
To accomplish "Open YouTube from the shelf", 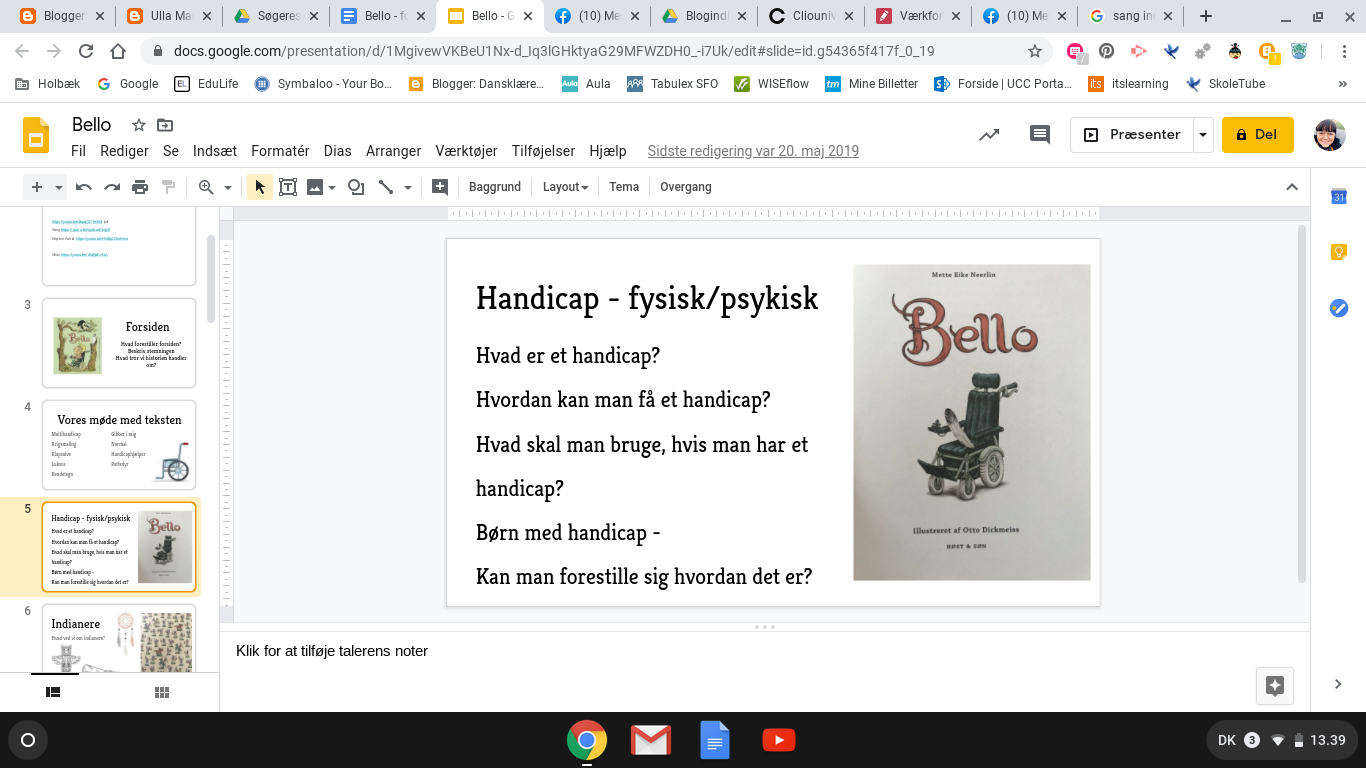I will 779,740.
